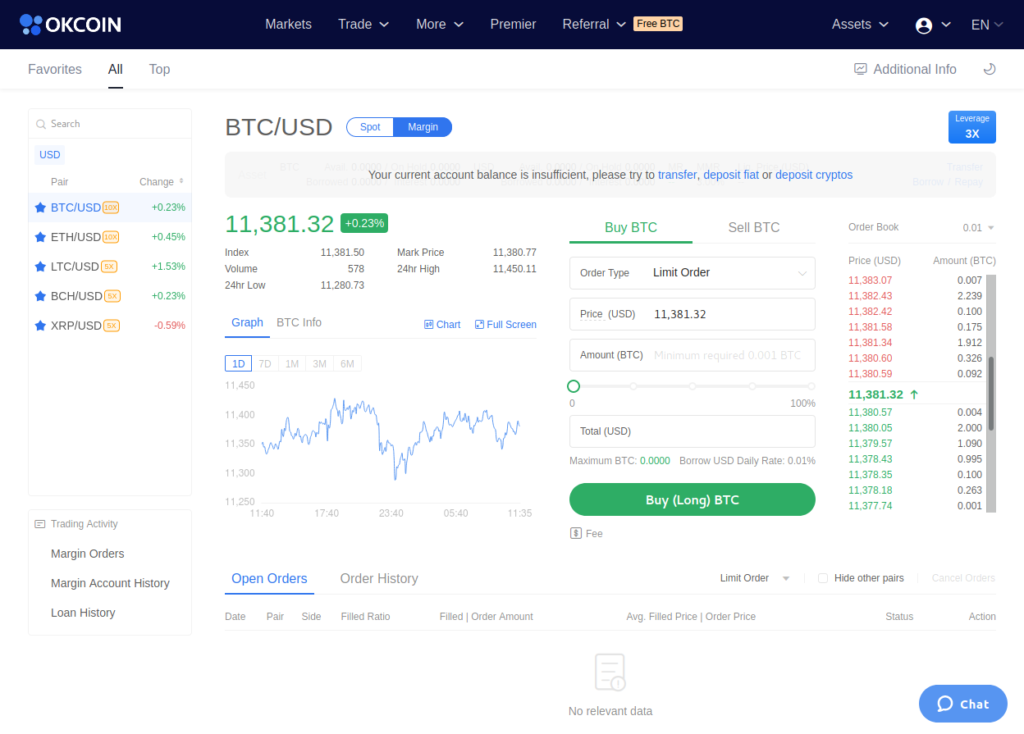Click the Amount (BTC) input field
Screen dimensions: 1024x734
[692, 355]
